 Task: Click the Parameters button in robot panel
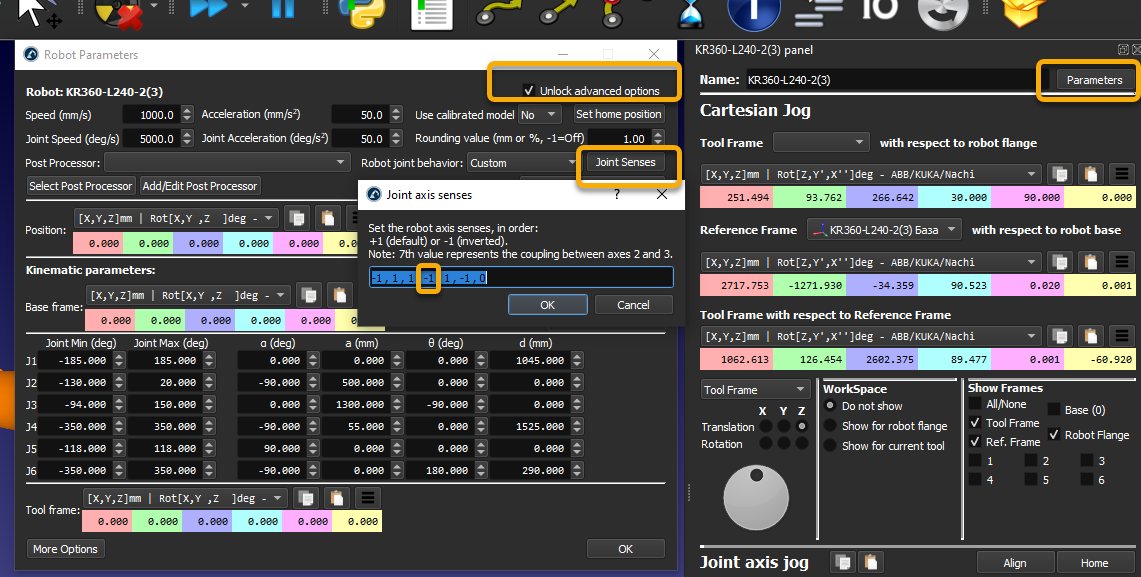pos(1094,80)
